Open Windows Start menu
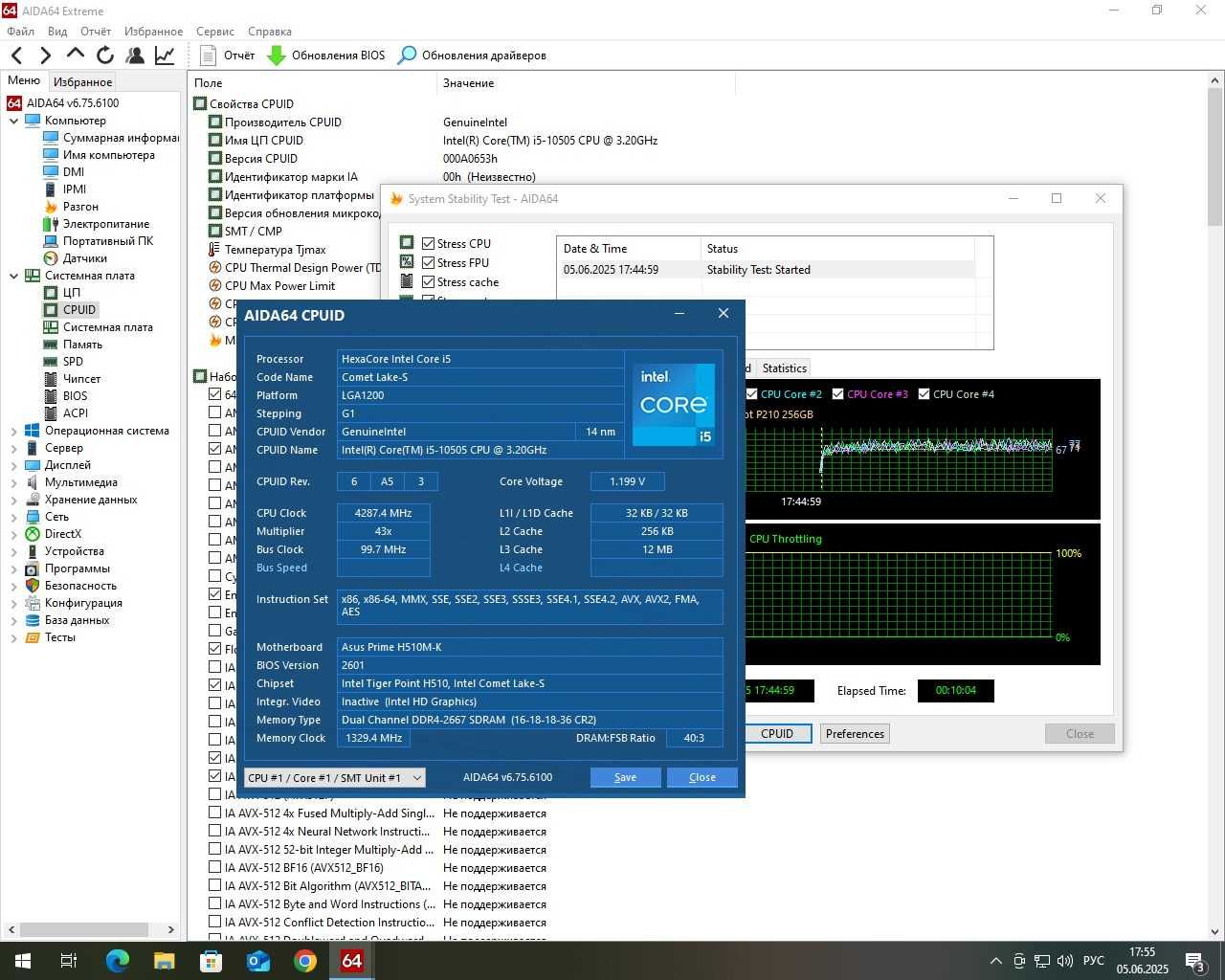Image resolution: width=1225 pixels, height=980 pixels. [22, 961]
